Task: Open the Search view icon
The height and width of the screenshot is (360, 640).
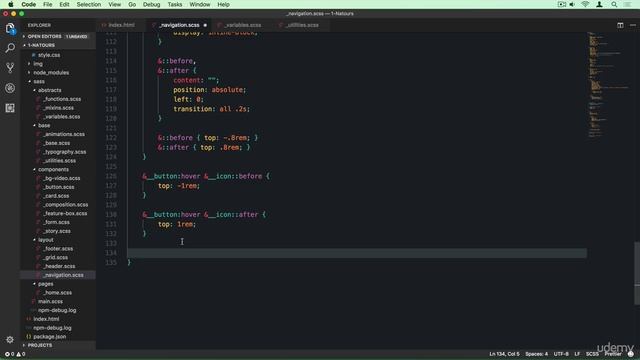Action: (10, 48)
